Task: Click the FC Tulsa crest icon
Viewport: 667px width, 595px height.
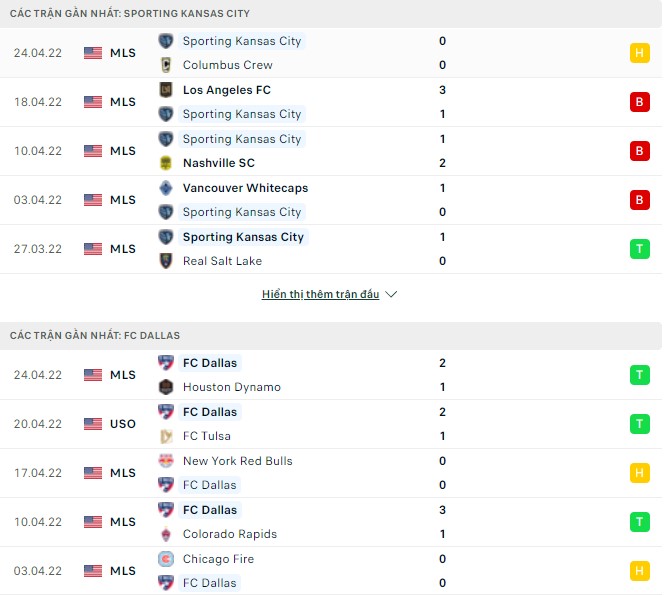Action: coord(166,436)
